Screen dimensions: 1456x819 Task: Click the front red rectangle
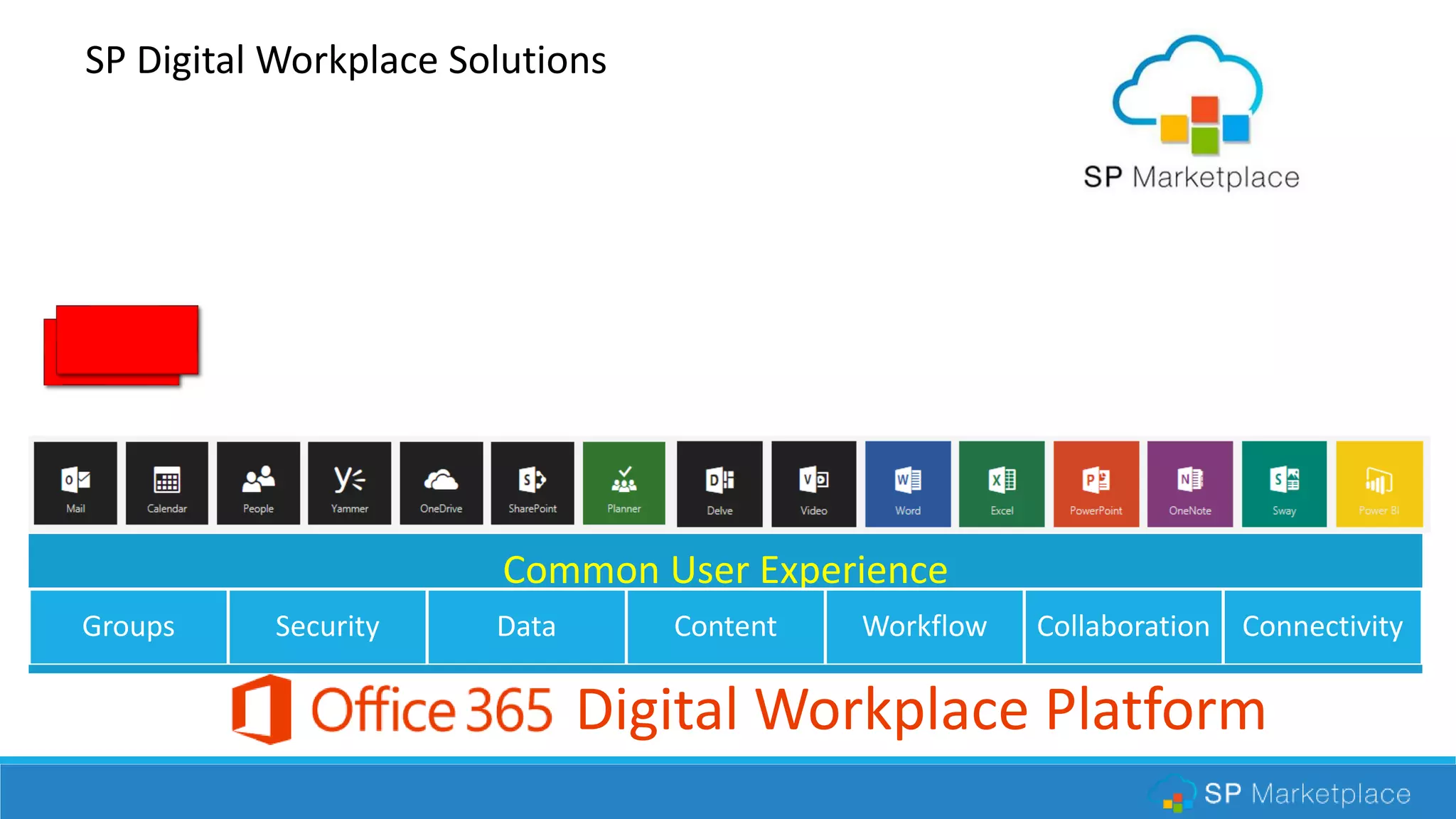tap(127, 340)
